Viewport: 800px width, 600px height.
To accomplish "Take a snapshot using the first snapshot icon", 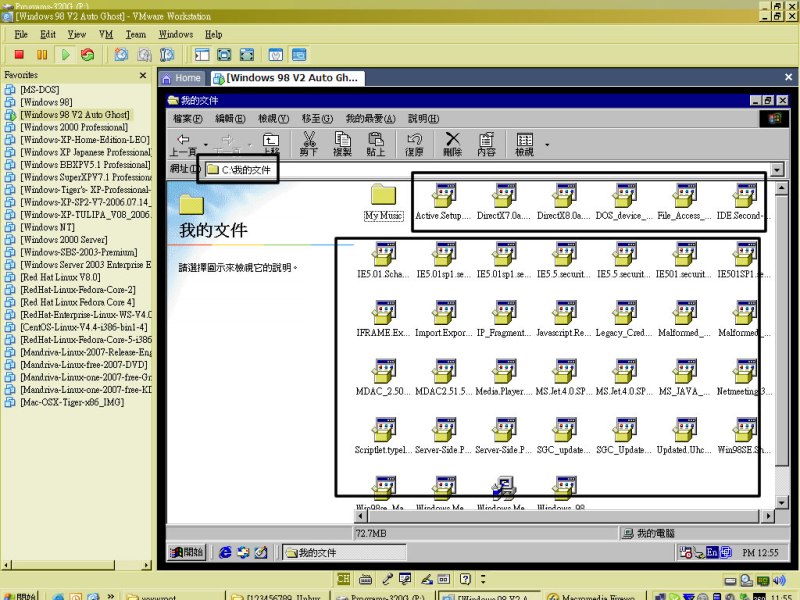I will tap(121, 55).
